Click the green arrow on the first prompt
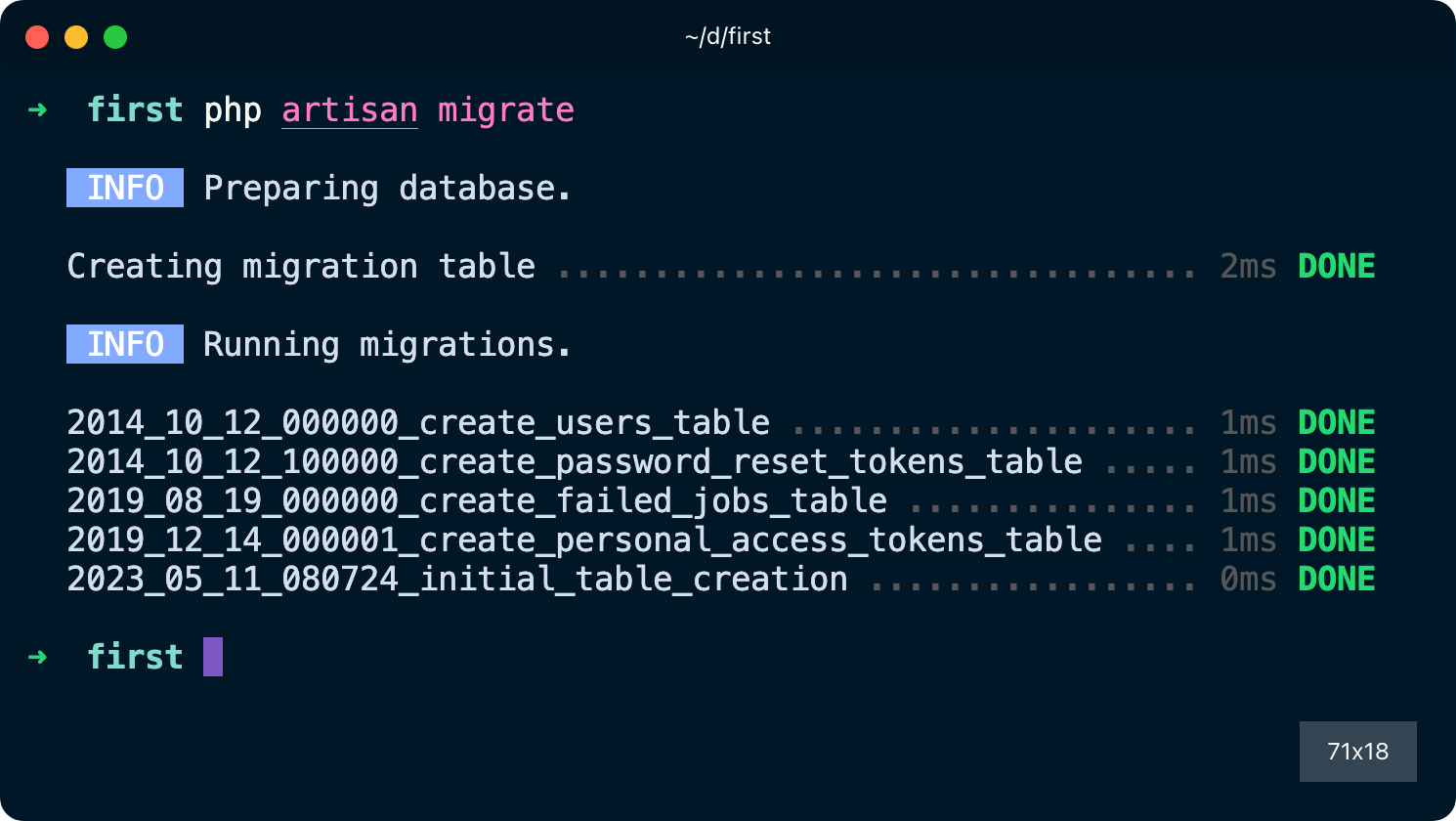1456x821 pixels. 37,109
